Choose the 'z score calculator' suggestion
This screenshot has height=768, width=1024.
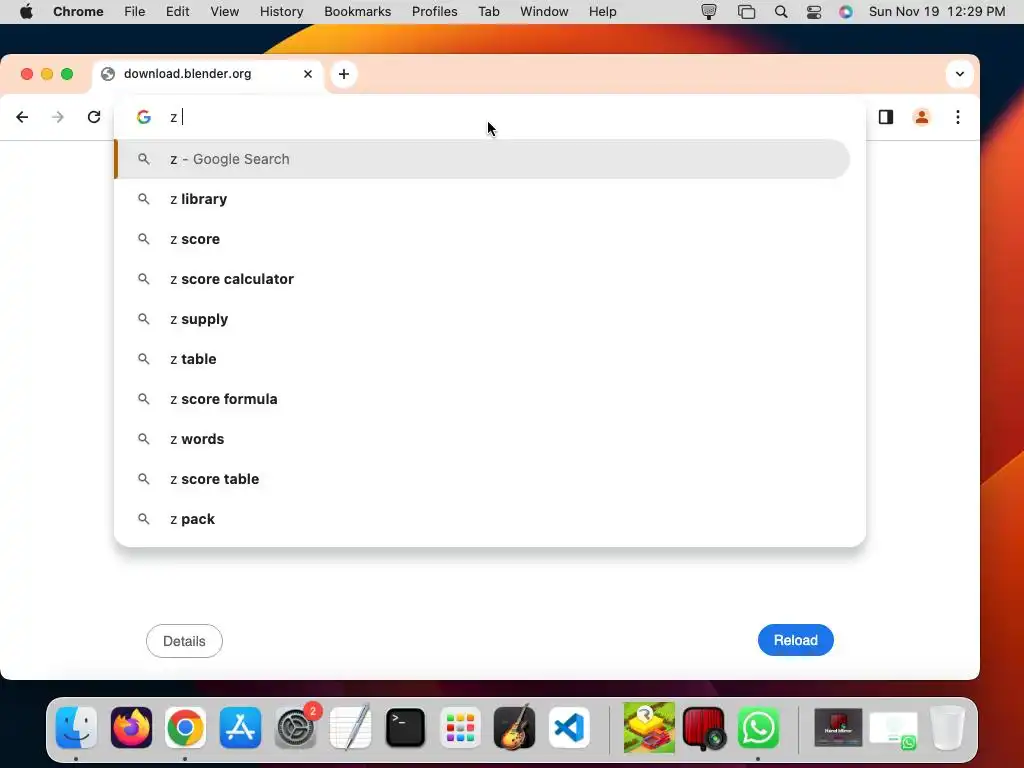point(482,279)
